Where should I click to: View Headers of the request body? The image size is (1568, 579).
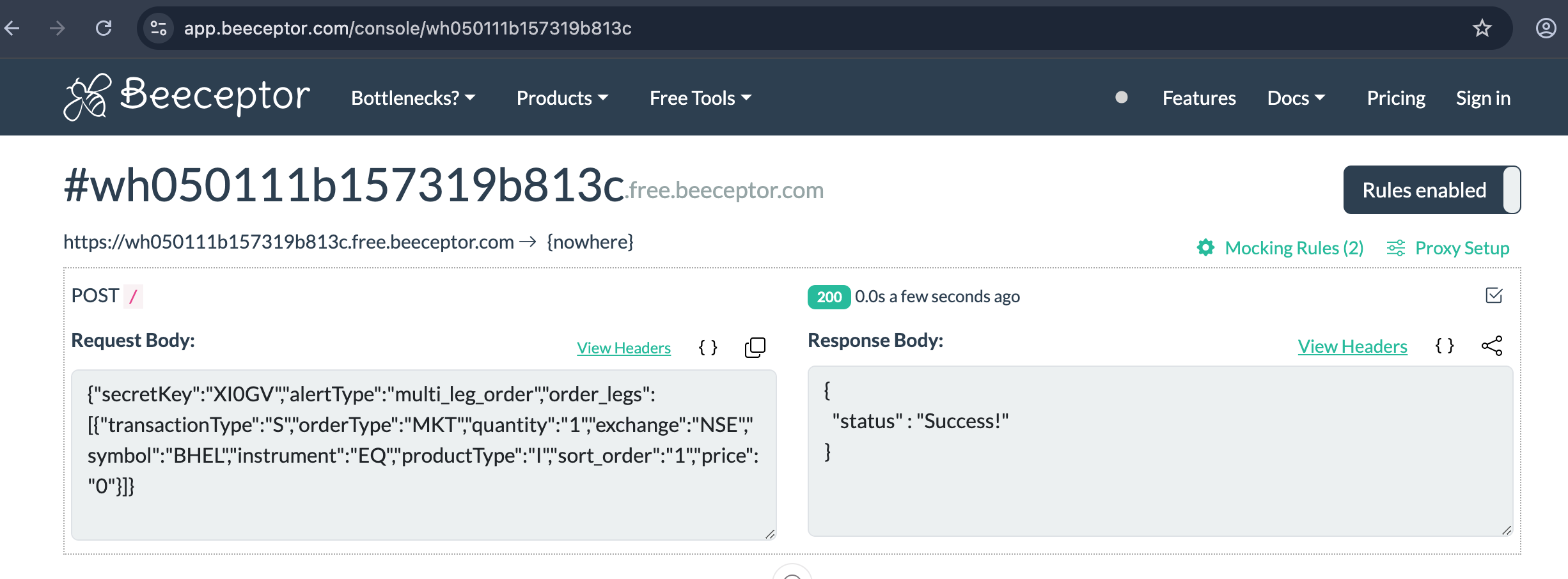[x=623, y=348]
